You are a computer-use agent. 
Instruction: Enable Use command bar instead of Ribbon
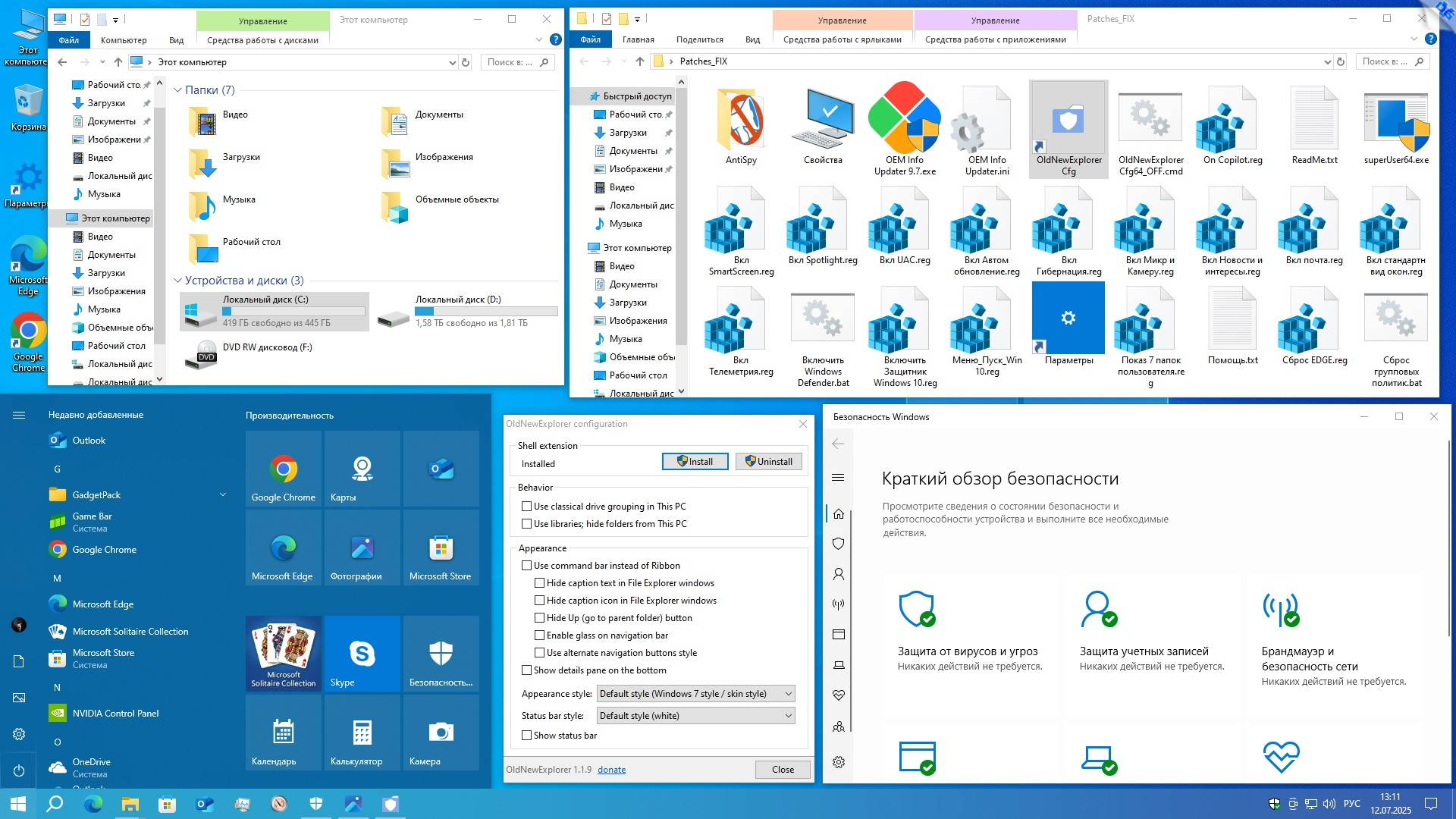tap(526, 566)
